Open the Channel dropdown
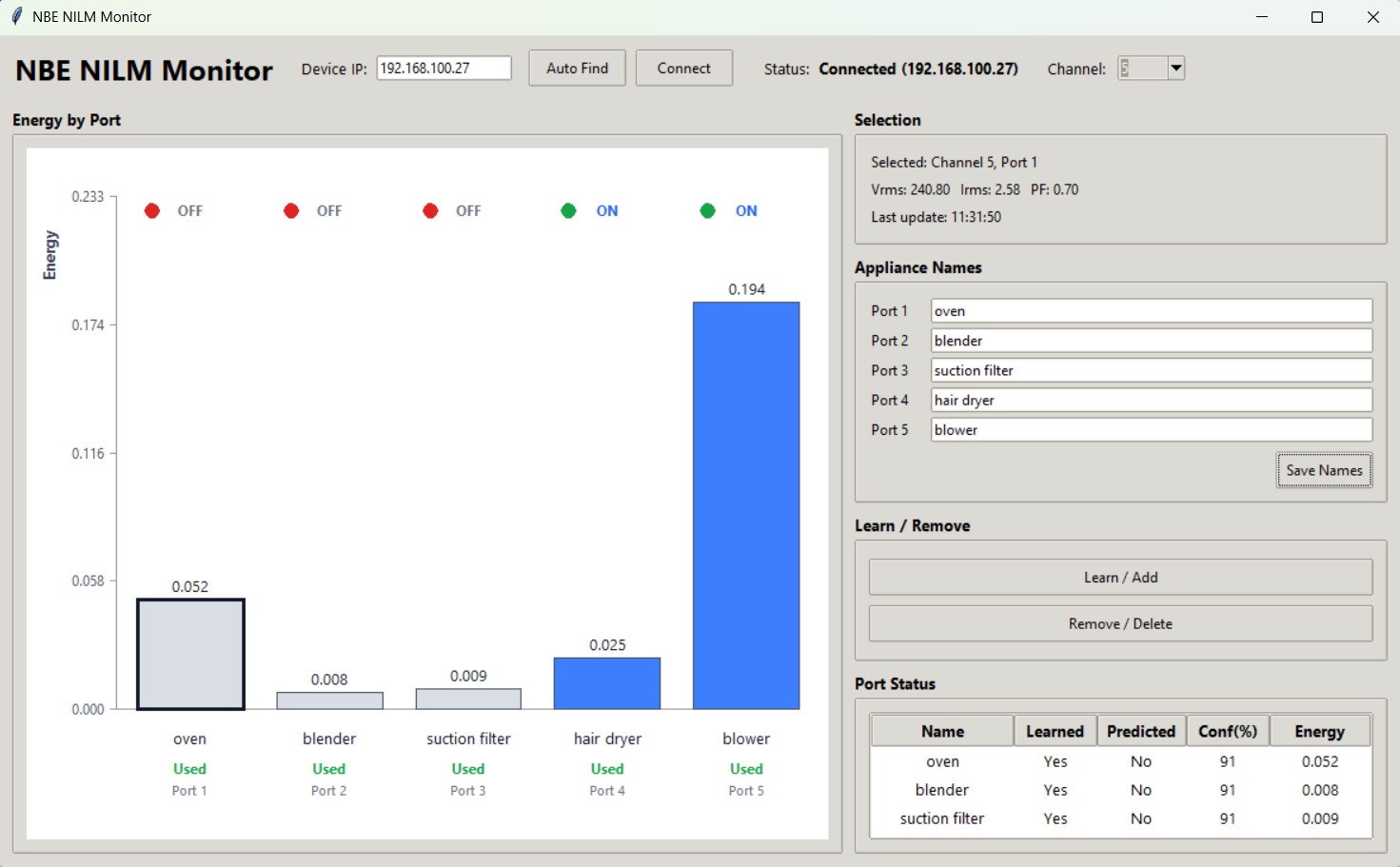 point(1174,68)
